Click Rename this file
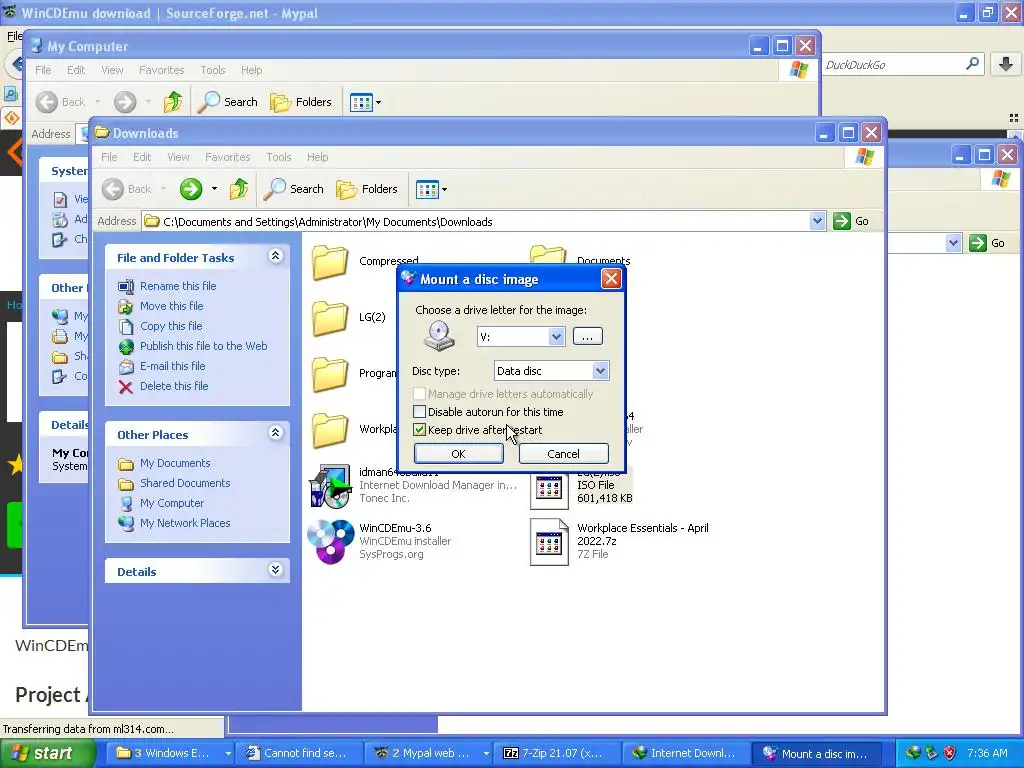The width and height of the screenshot is (1024, 768). pyautogui.click(x=178, y=286)
